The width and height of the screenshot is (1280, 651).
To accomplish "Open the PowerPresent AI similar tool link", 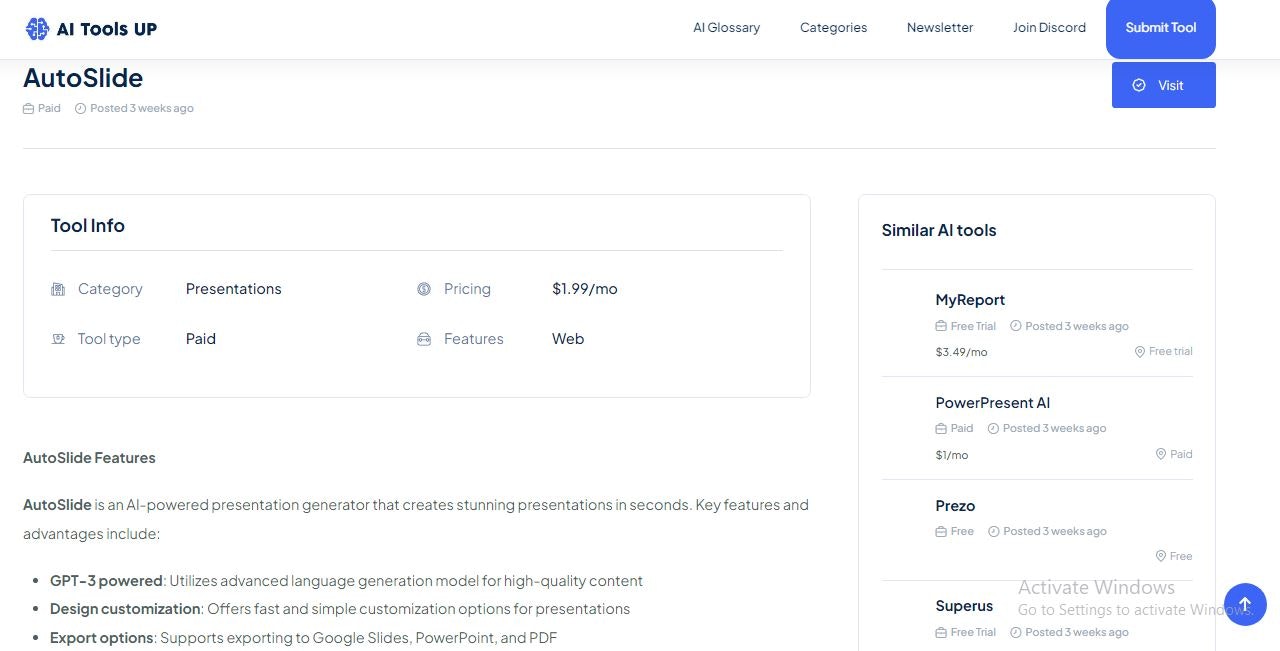I will click(993, 403).
